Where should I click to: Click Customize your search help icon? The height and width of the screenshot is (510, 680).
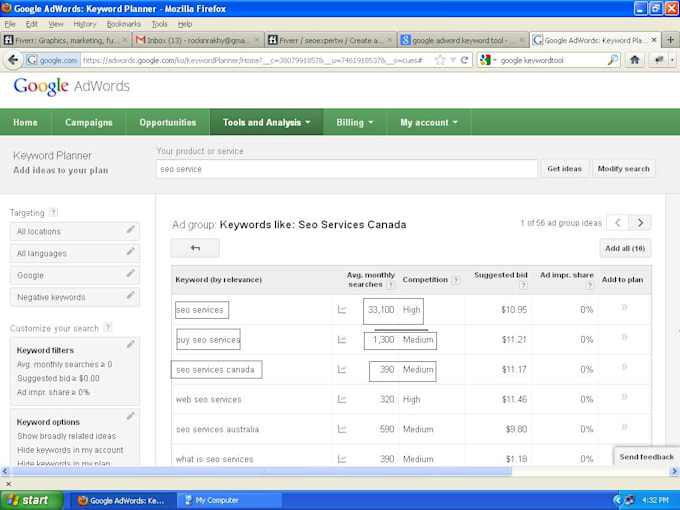(108, 327)
